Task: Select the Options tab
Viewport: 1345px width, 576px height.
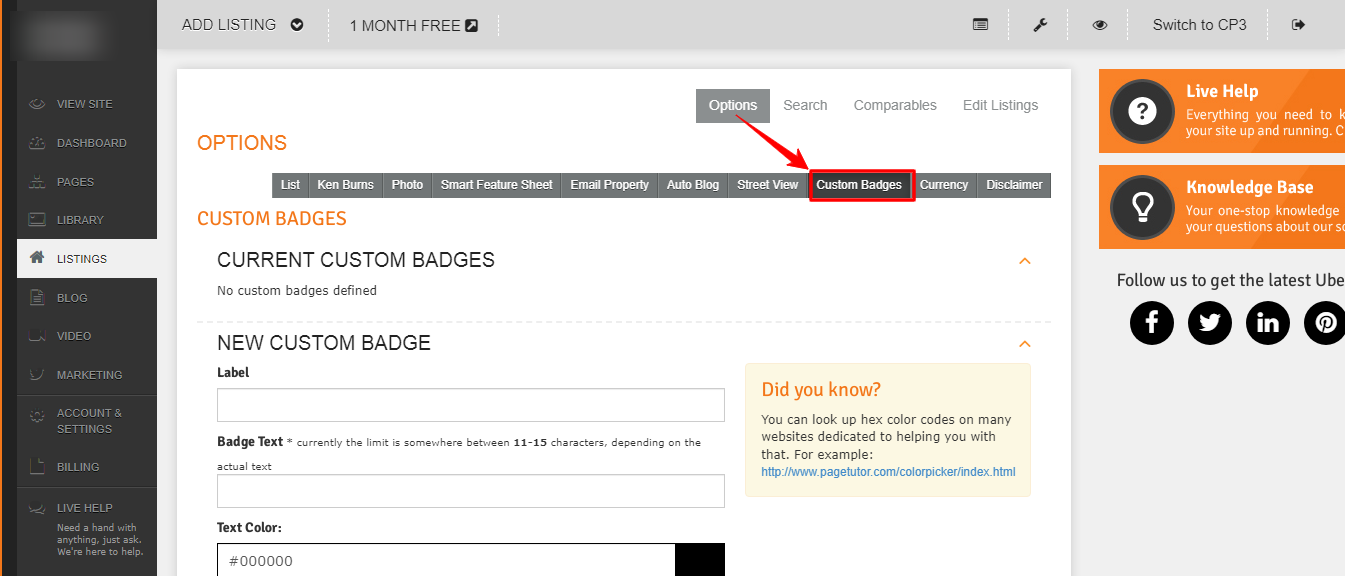Action: 733,106
